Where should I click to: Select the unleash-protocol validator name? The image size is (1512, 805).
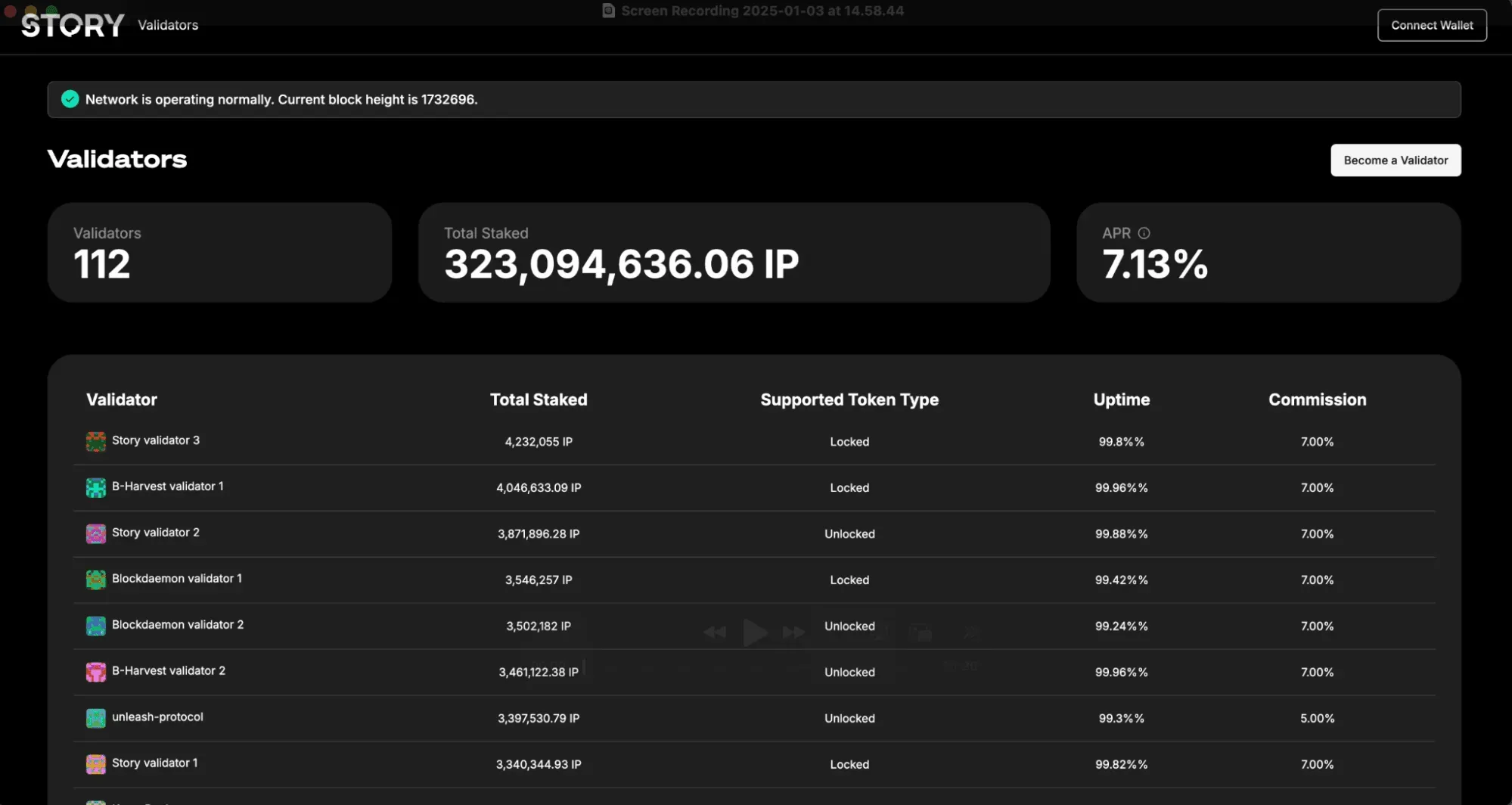click(x=157, y=717)
